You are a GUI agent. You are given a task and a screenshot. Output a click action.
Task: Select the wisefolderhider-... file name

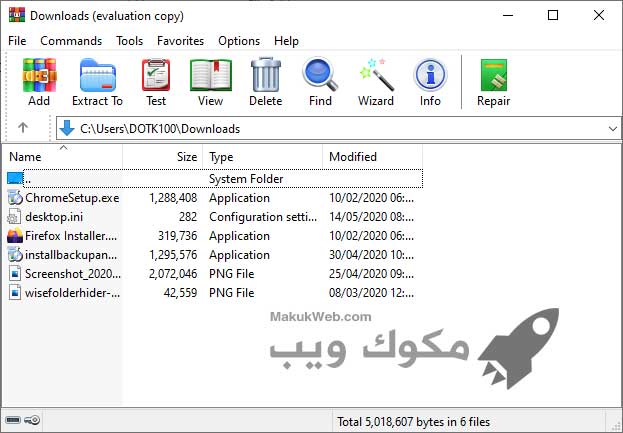click(72, 293)
